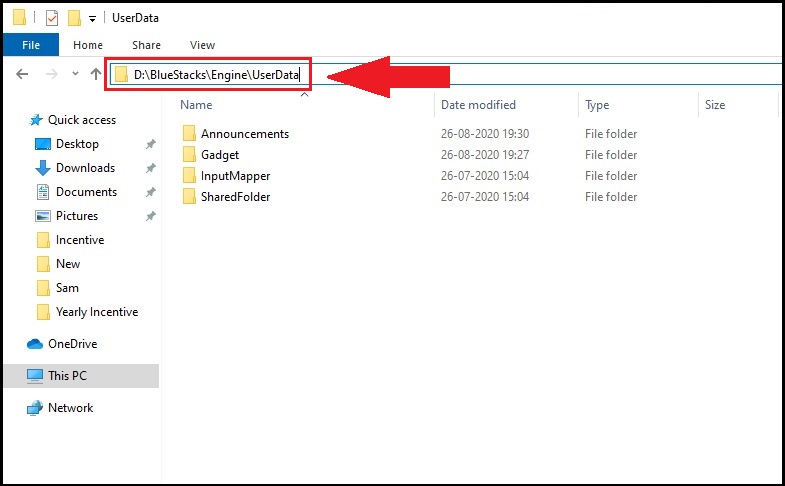Viewport: 785px width, 486px height.
Task: Sort by Type column header
Action: (597, 105)
